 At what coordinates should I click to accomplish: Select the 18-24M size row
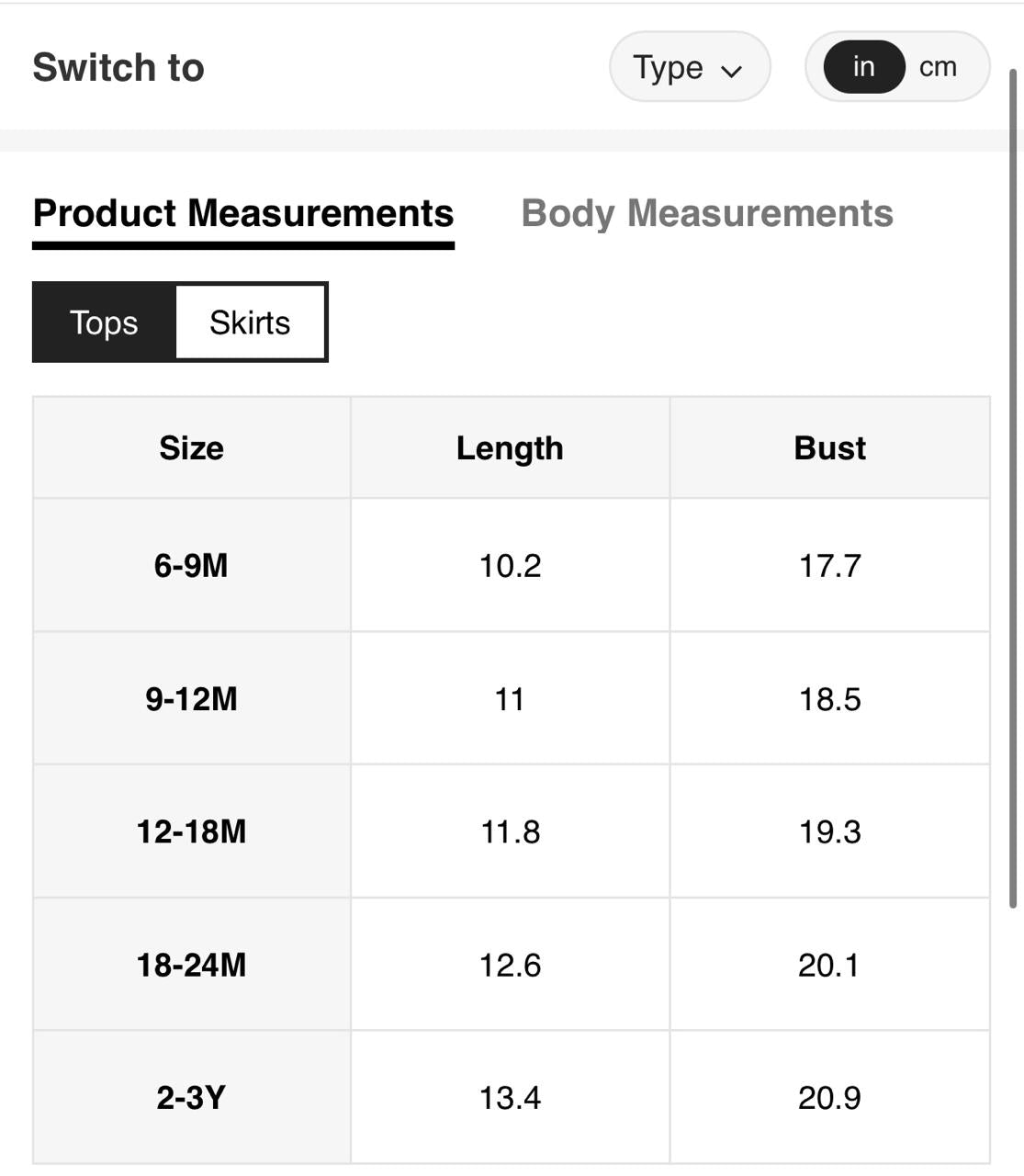click(191, 965)
